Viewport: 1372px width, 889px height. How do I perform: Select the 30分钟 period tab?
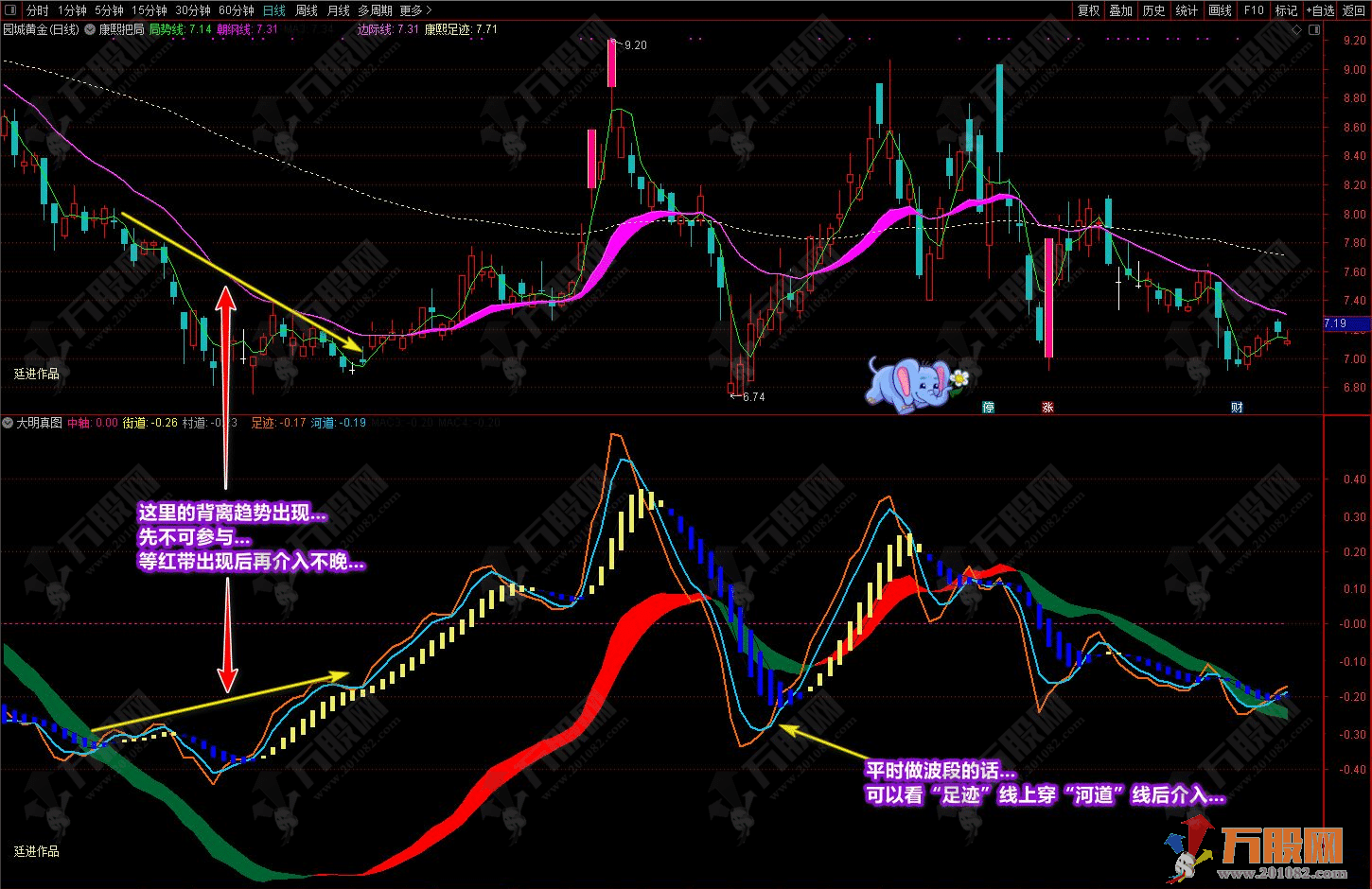(192, 10)
